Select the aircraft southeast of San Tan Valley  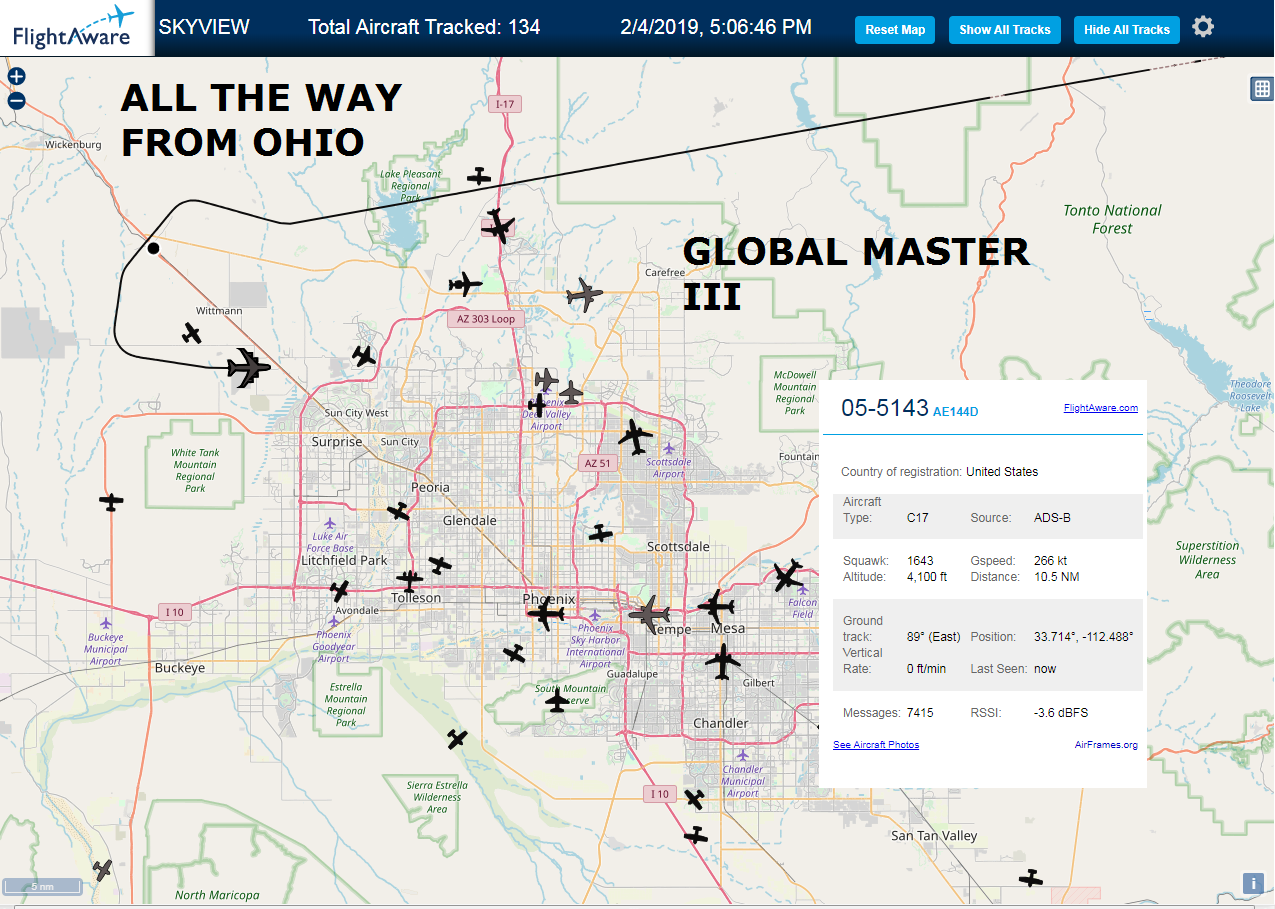(x=1031, y=878)
